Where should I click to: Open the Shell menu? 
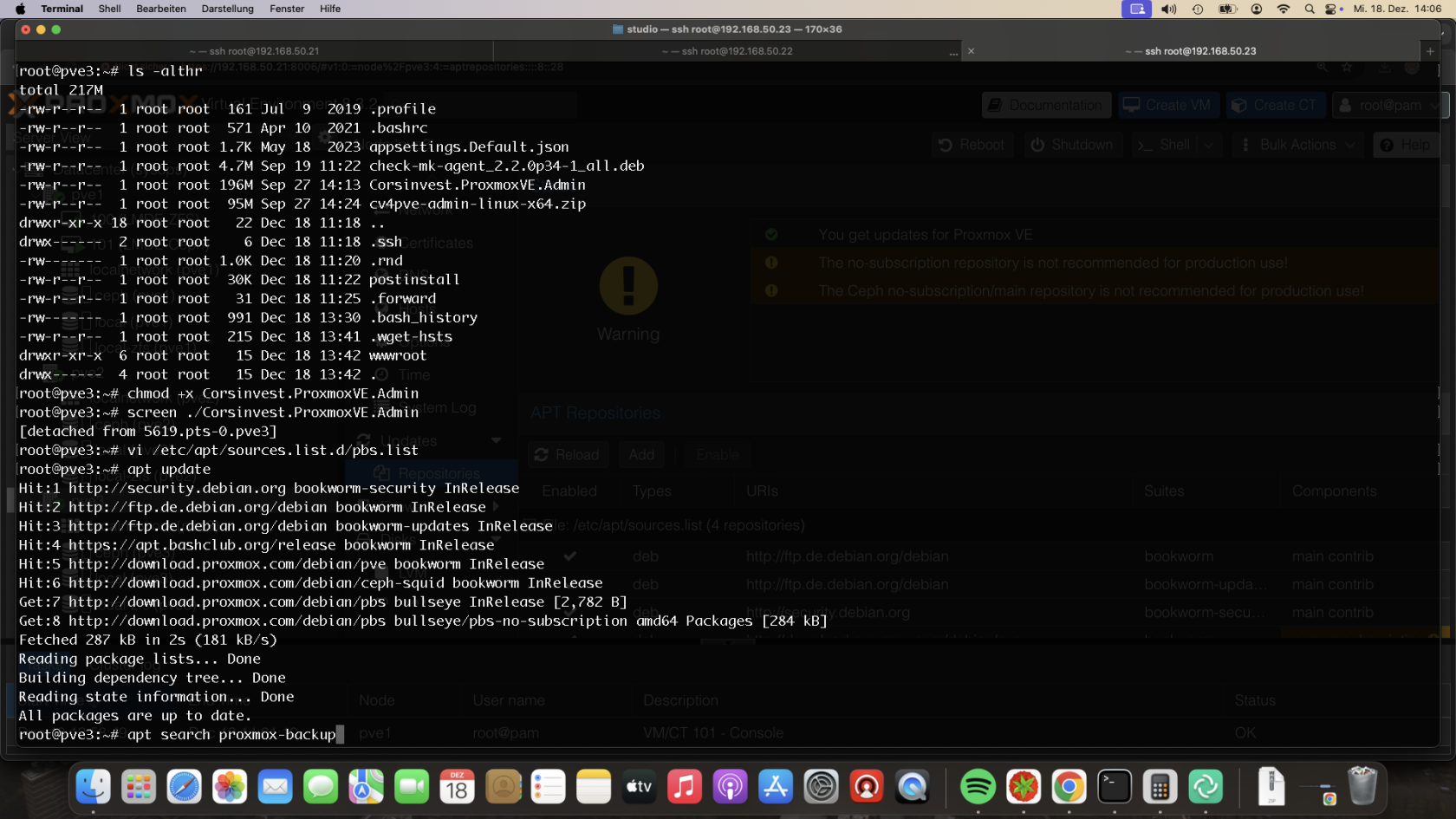(x=109, y=9)
